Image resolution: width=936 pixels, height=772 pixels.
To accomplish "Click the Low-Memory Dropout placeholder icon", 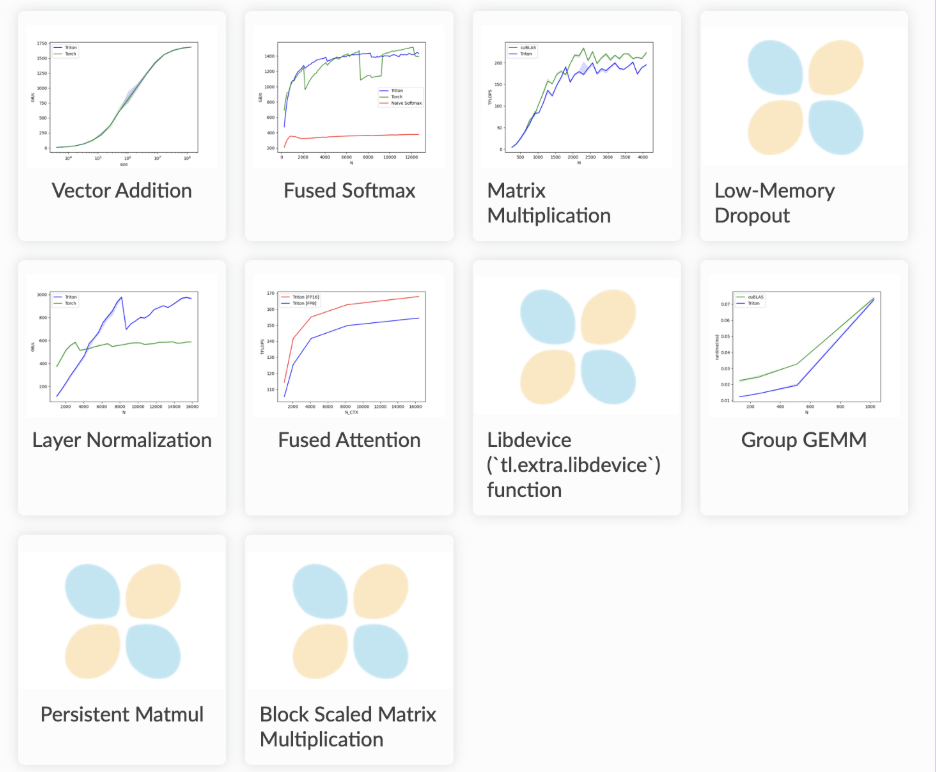I will (x=805, y=97).
